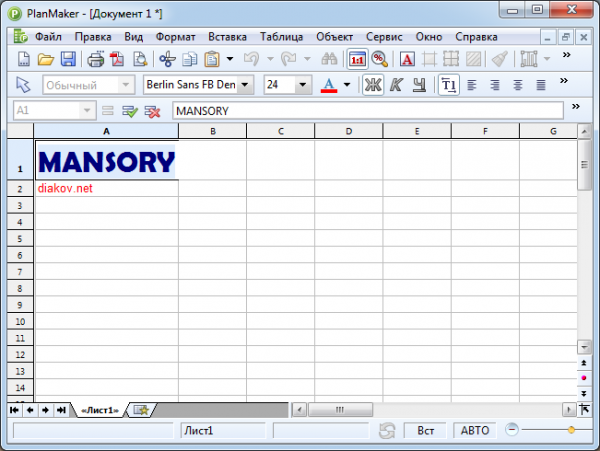Open the Файл menu
The height and width of the screenshot is (451, 600).
(48, 37)
